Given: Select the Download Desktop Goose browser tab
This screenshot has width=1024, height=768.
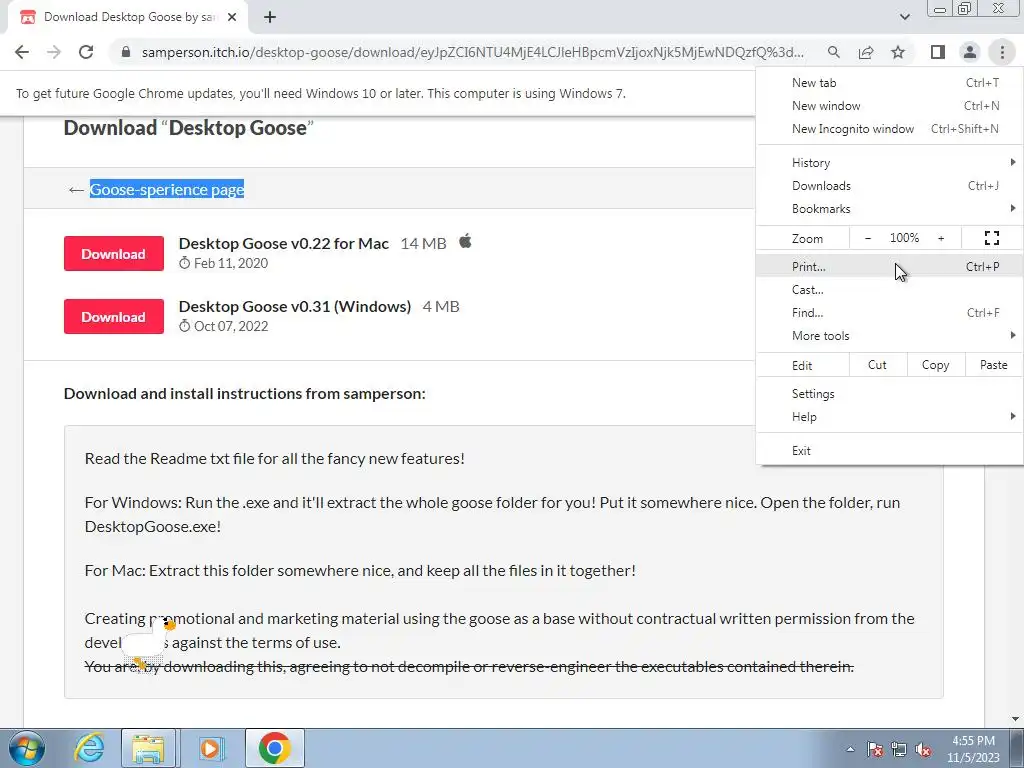Looking at the screenshot, I should [x=128, y=17].
